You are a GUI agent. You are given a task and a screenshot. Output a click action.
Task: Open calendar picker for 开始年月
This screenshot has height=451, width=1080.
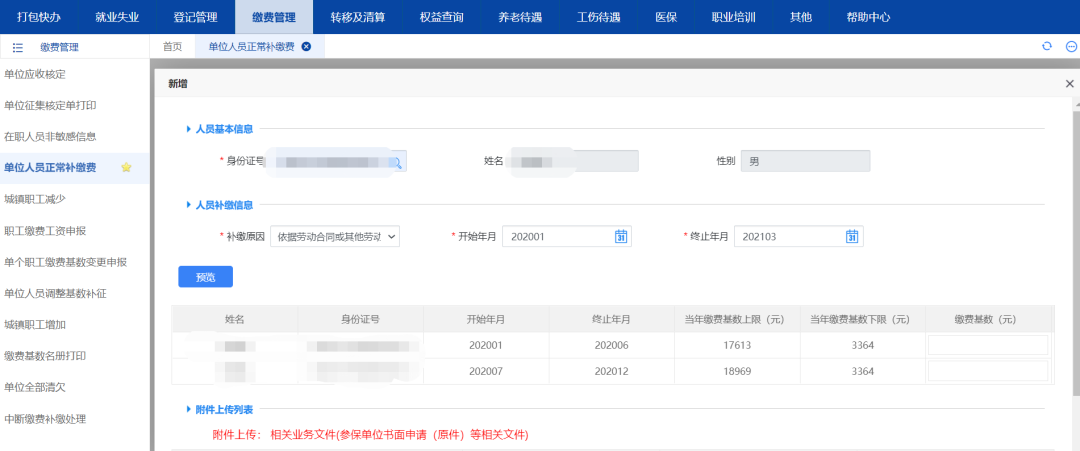coord(620,236)
